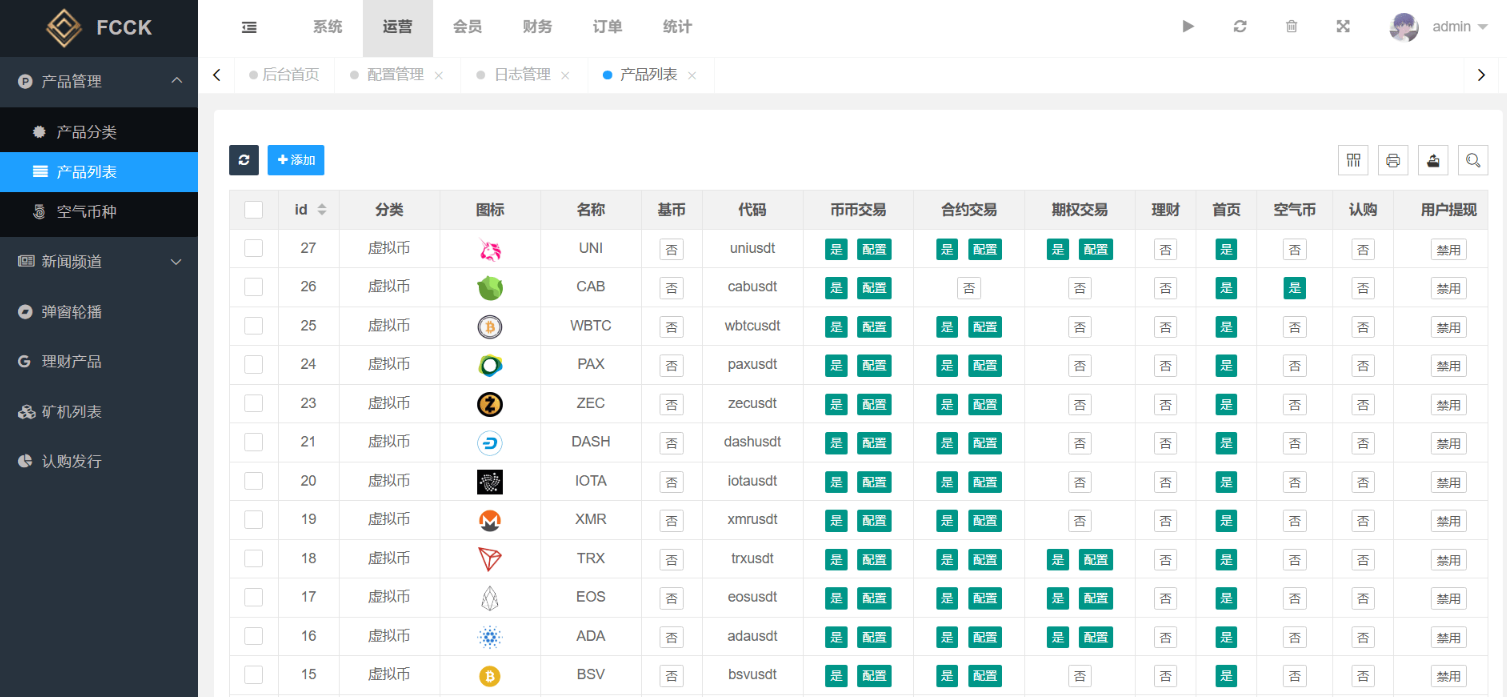Click the blue 添加 button
Screen dimensions: 1507x697
point(296,160)
